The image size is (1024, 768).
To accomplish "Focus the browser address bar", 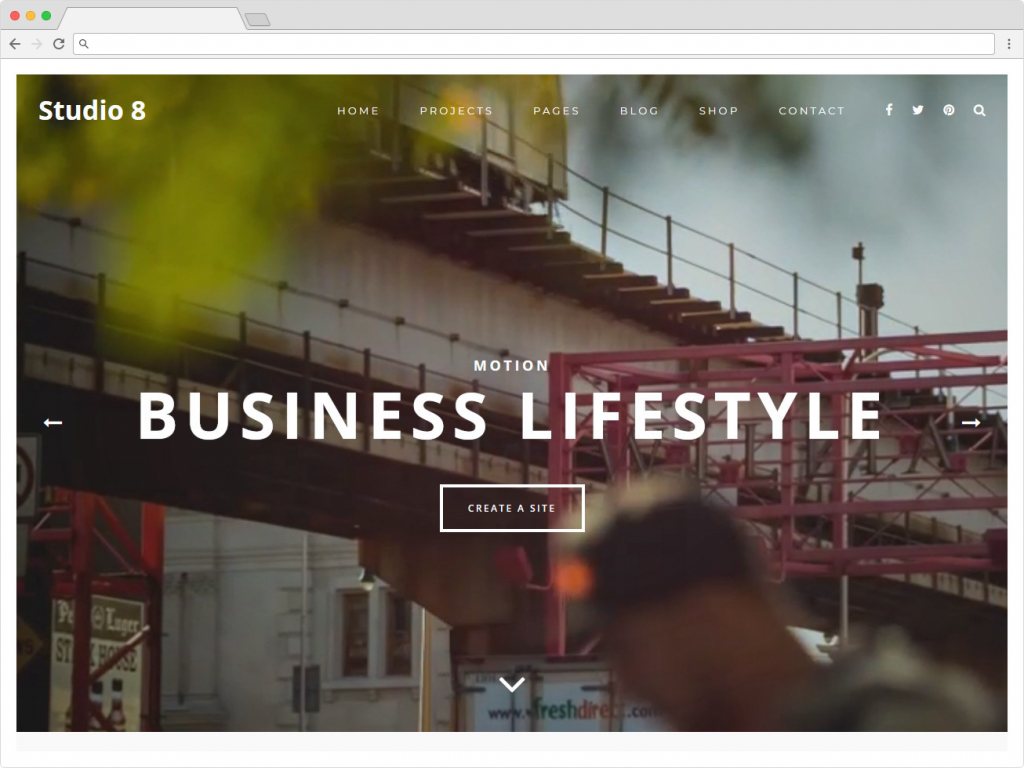I will point(534,44).
